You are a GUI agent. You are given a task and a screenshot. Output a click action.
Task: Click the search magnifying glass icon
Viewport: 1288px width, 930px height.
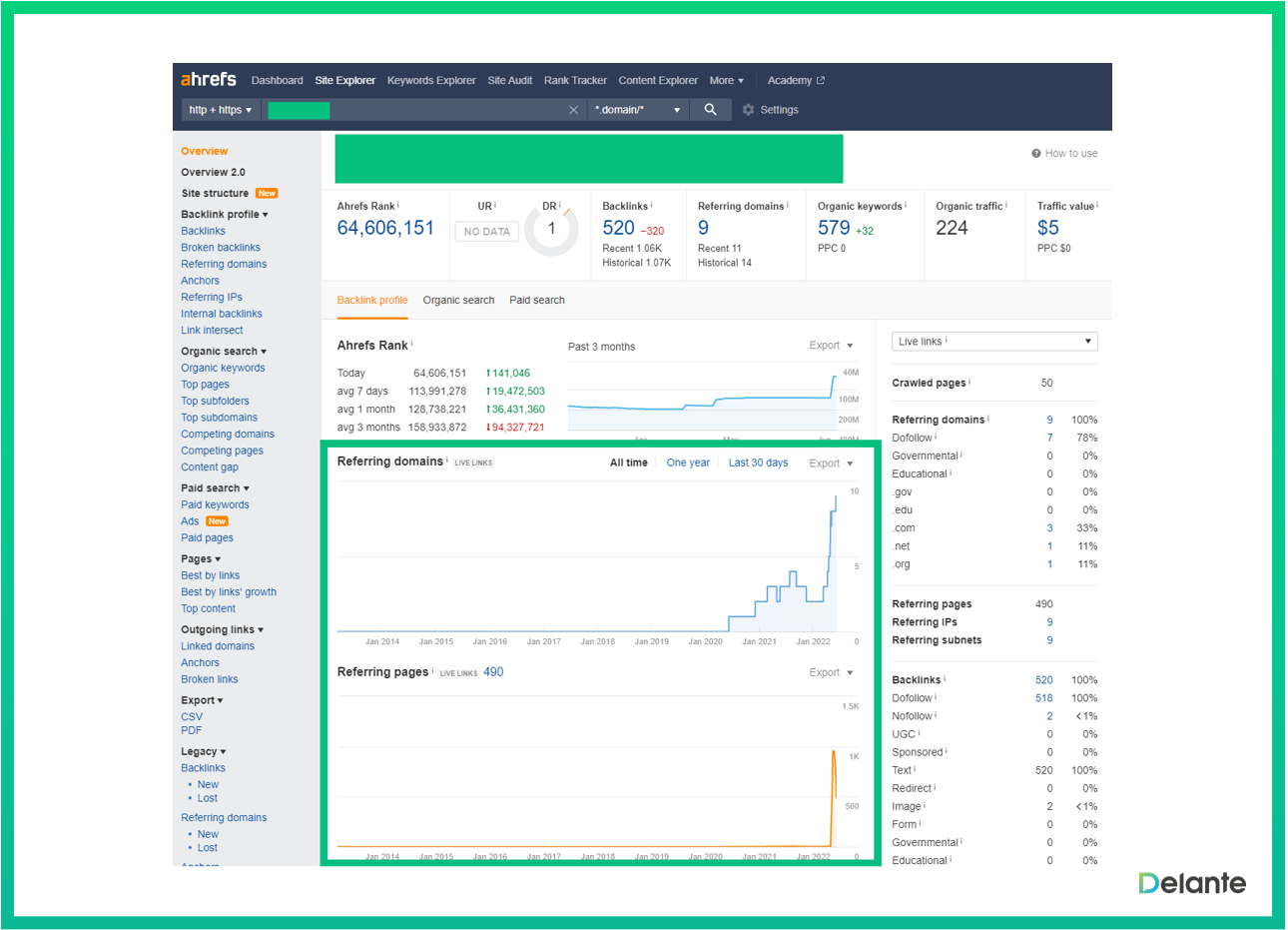point(710,110)
